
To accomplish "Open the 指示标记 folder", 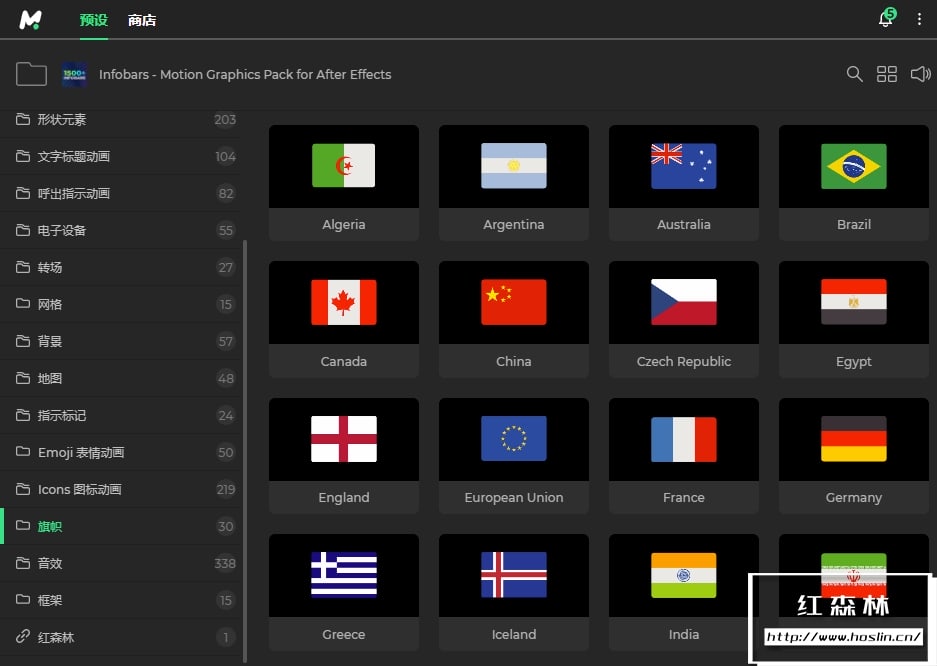I will click(121, 416).
